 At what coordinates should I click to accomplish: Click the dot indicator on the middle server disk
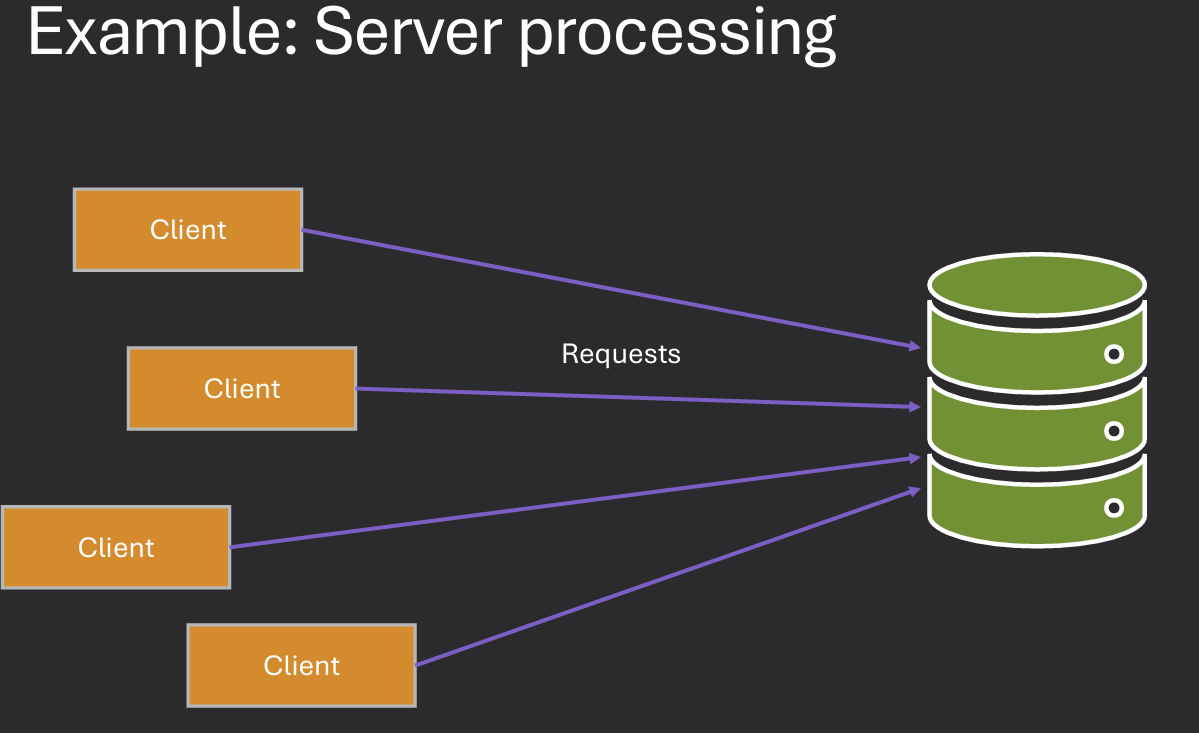click(x=1113, y=432)
